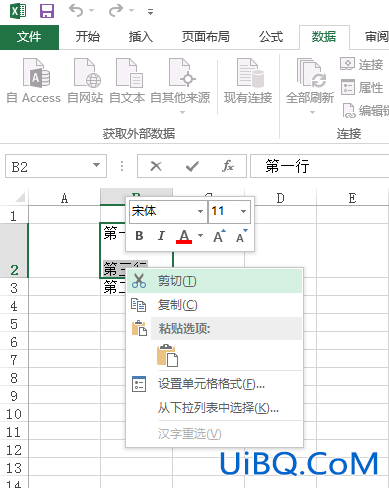Import data with 自 Access
389x488 pixels.
pyautogui.click(x=34, y=81)
